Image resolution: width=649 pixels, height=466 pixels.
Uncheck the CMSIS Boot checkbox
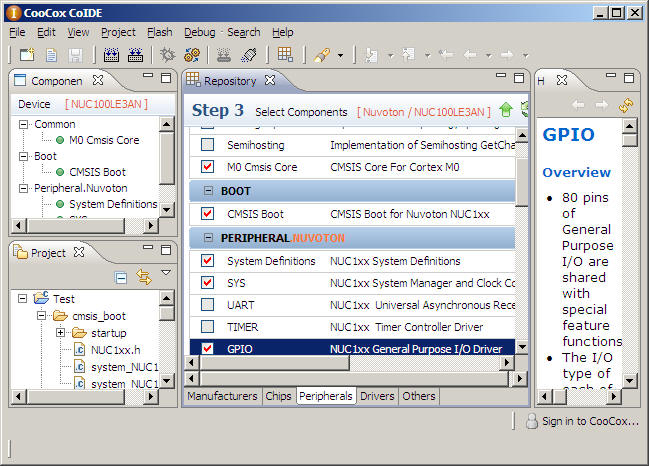point(207,213)
